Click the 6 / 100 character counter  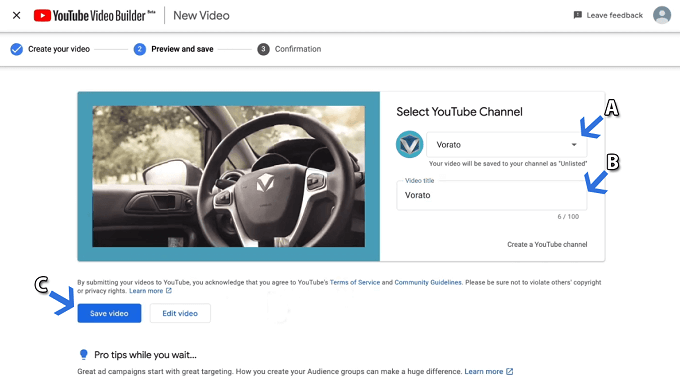(568, 216)
